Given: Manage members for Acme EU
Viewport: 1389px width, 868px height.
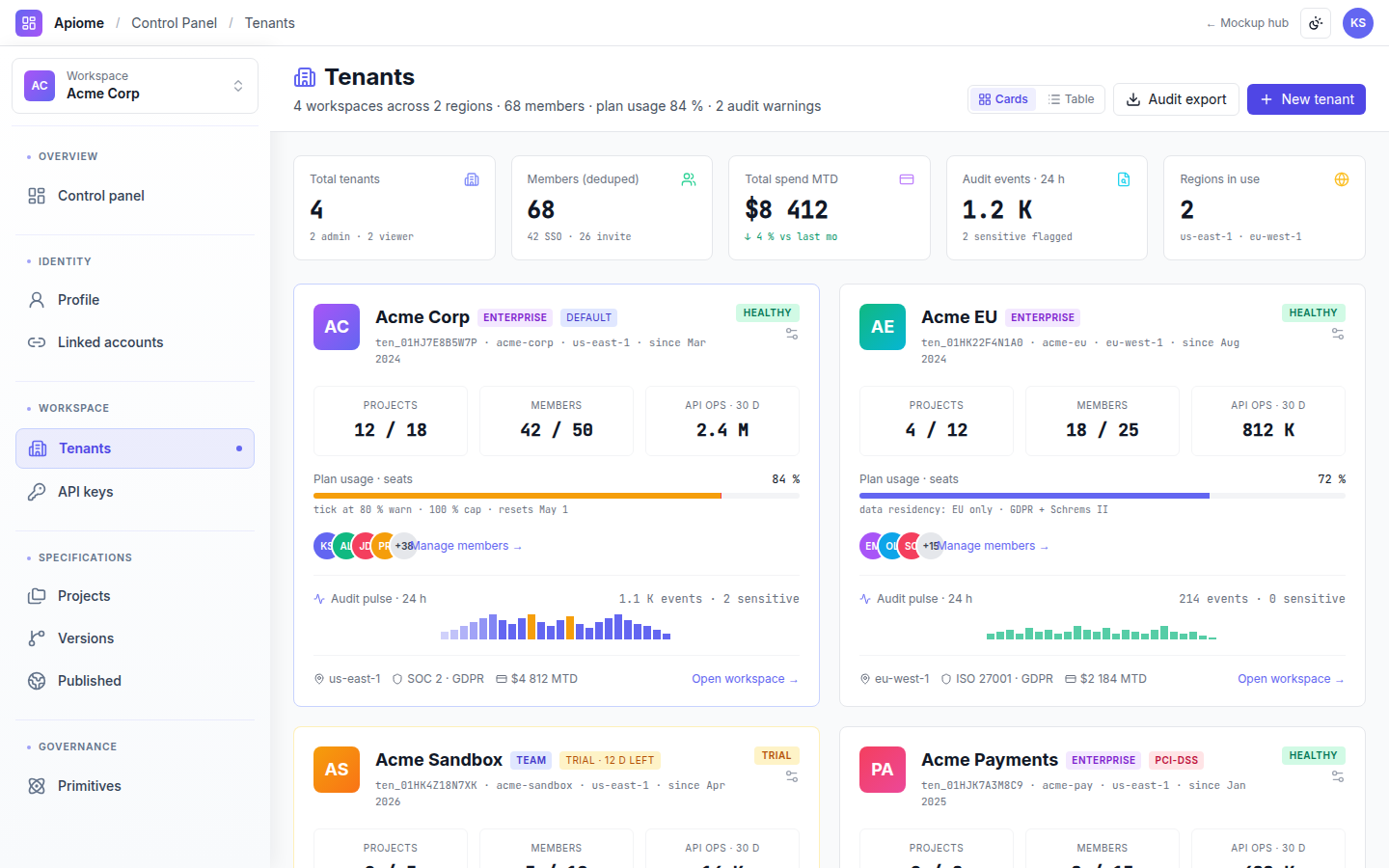Looking at the screenshot, I should coord(994,546).
